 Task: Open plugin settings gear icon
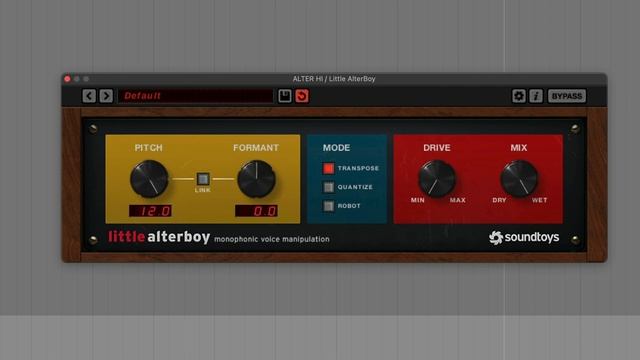(x=519, y=96)
